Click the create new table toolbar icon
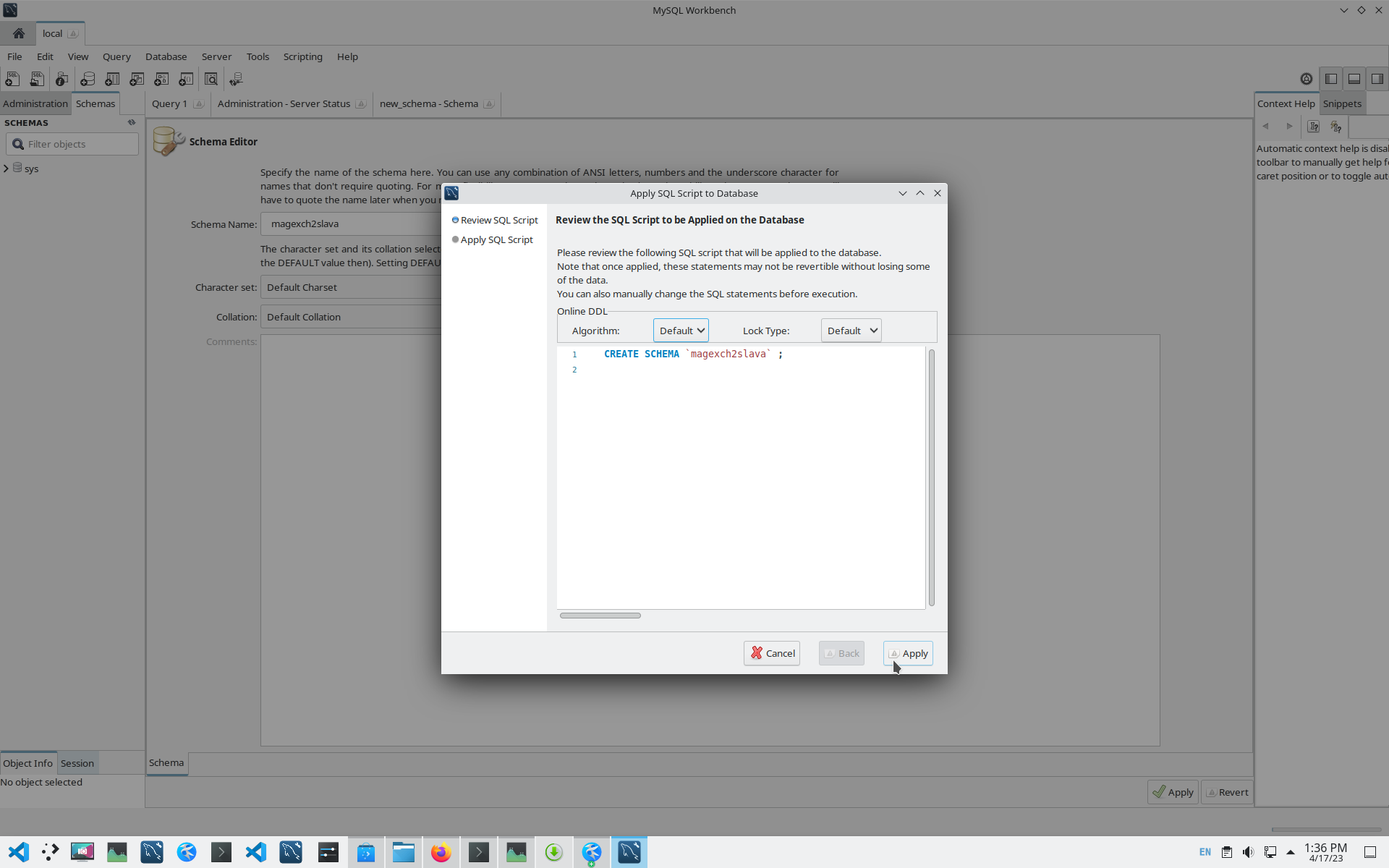1389x868 pixels. (112, 79)
